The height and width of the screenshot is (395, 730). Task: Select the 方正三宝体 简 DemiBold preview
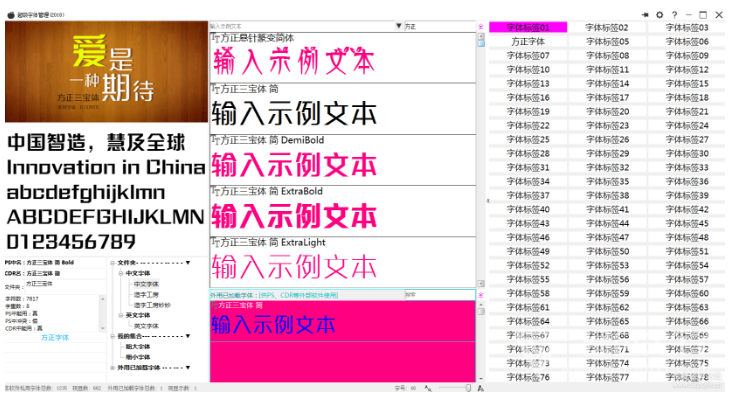coord(343,160)
